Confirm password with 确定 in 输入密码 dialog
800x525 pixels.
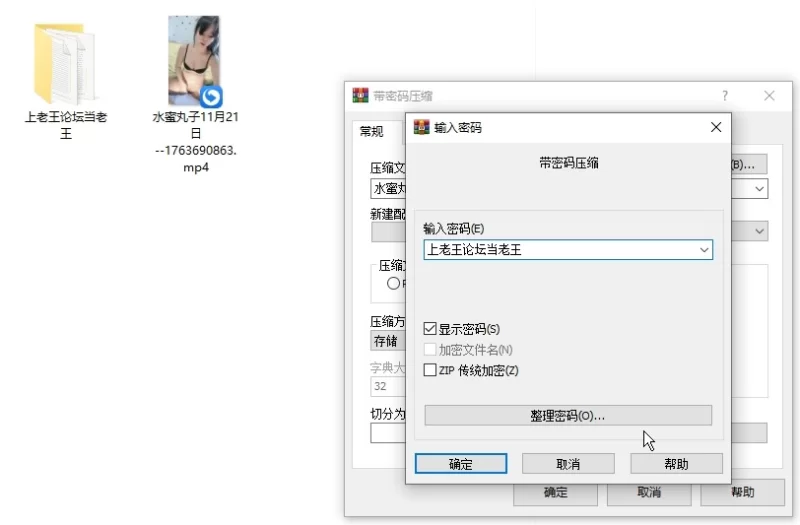point(461,464)
